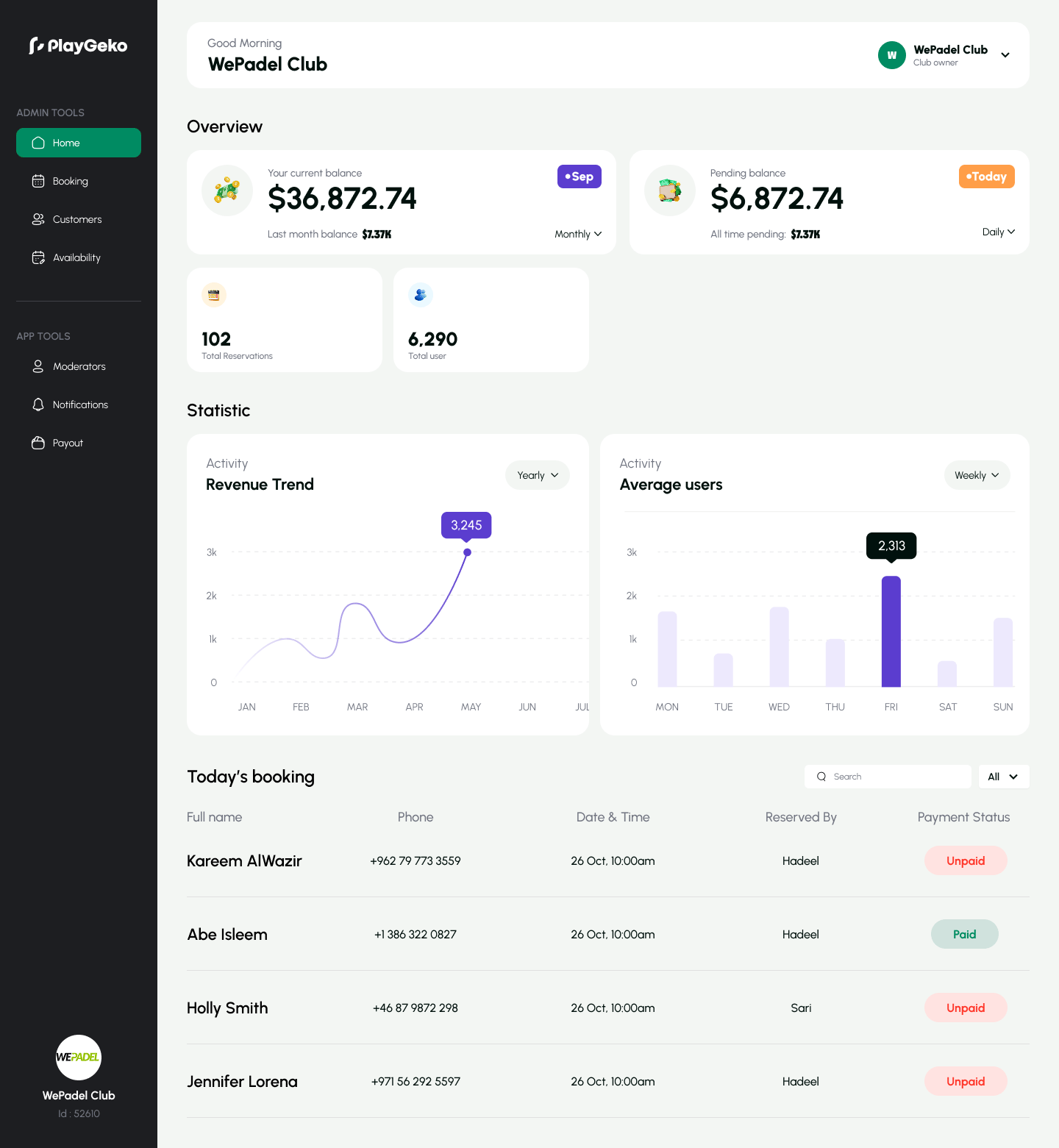Click the Total Reservations calendar icon
This screenshot has height=1148, width=1059.
(x=214, y=295)
